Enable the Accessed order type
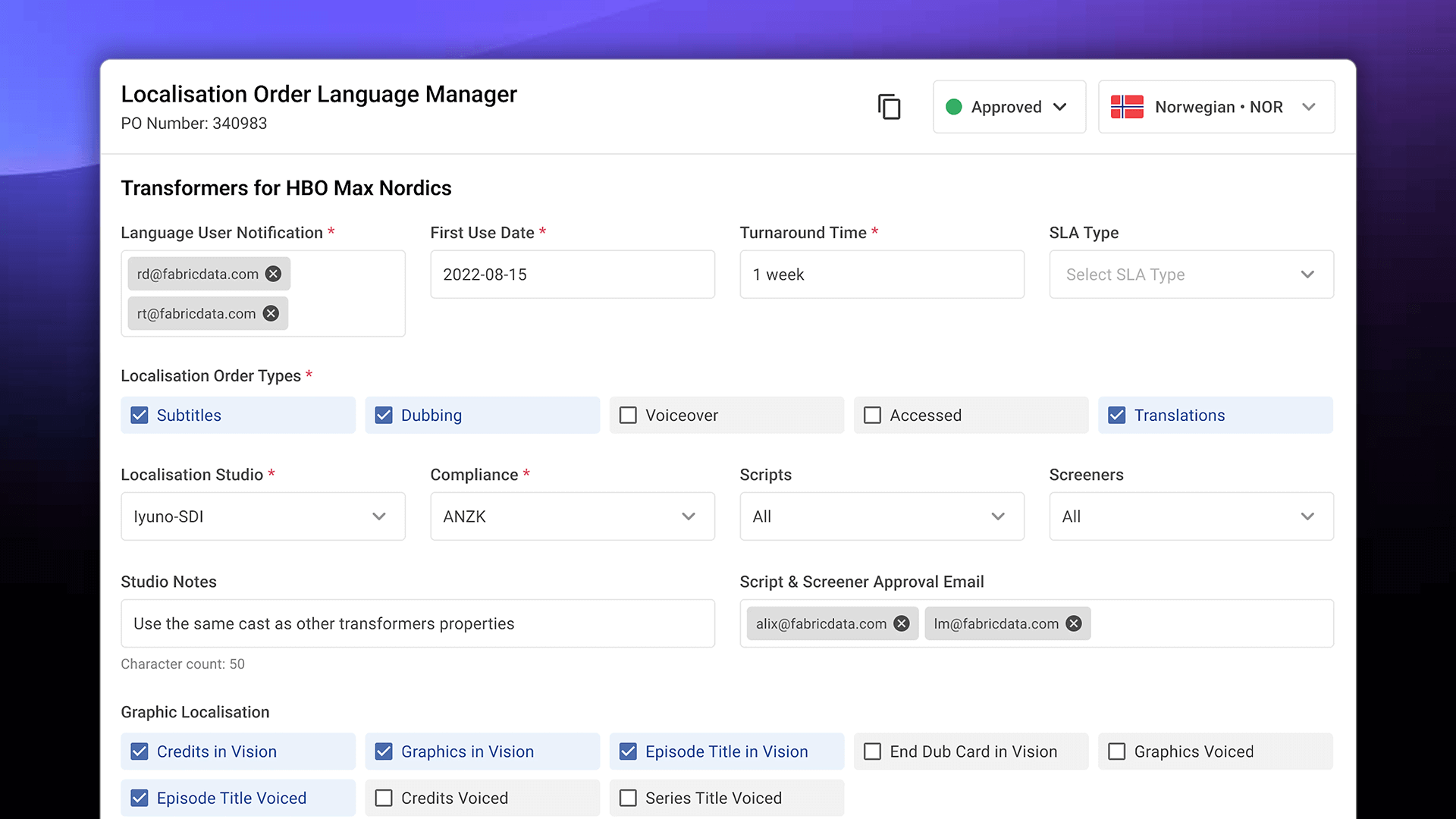Viewport: 1456px width, 819px height. point(873,416)
